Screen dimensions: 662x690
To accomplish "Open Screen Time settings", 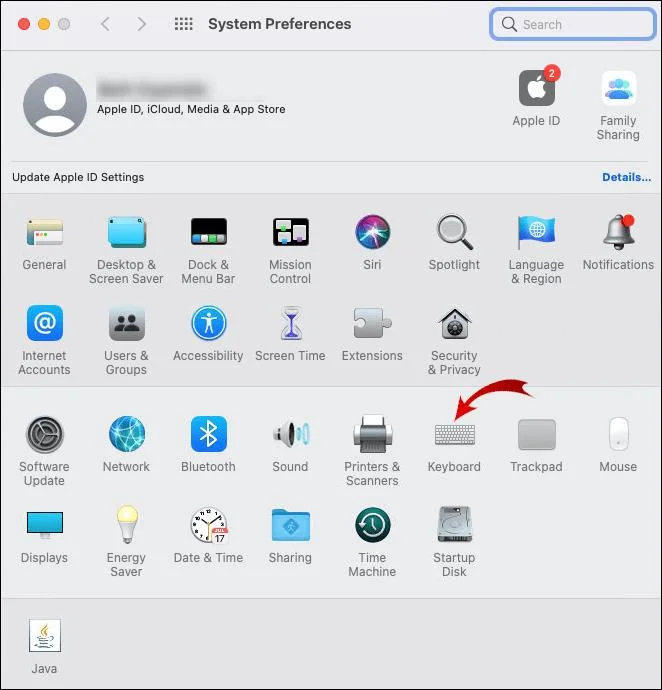I will (x=291, y=323).
